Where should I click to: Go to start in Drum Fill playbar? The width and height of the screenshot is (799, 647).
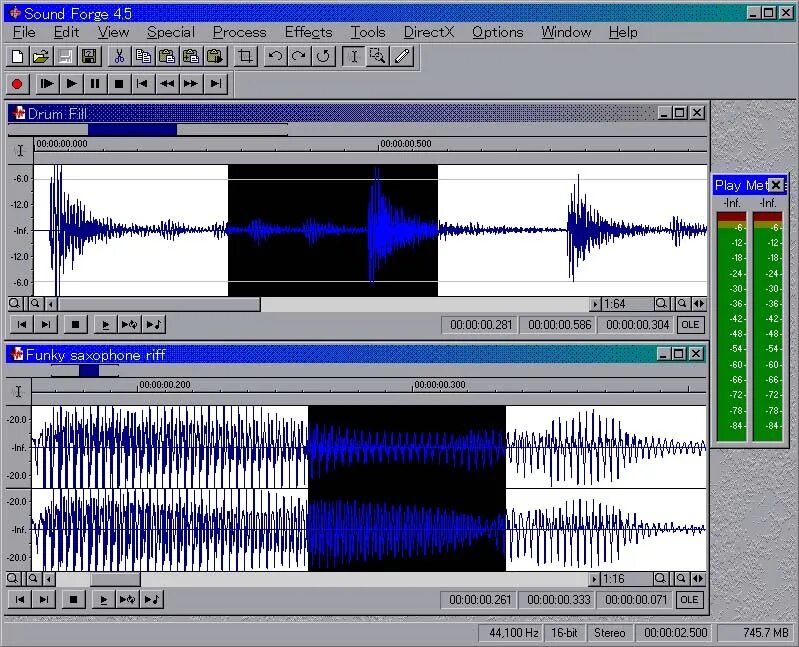click(22, 325)
